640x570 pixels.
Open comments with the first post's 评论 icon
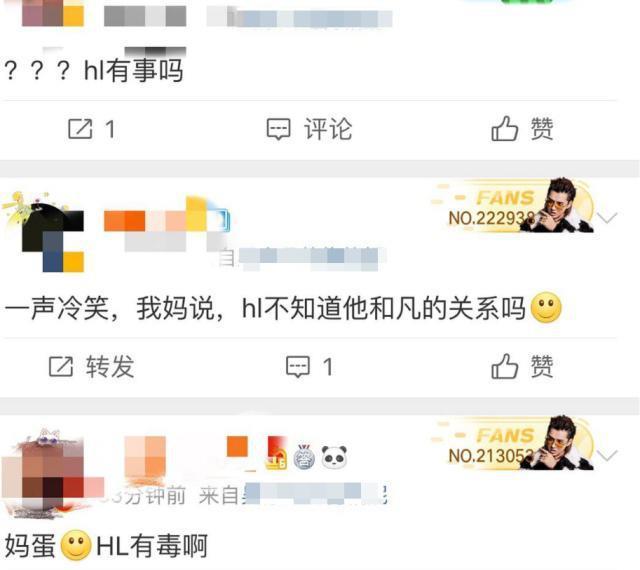tap(278, 129)
